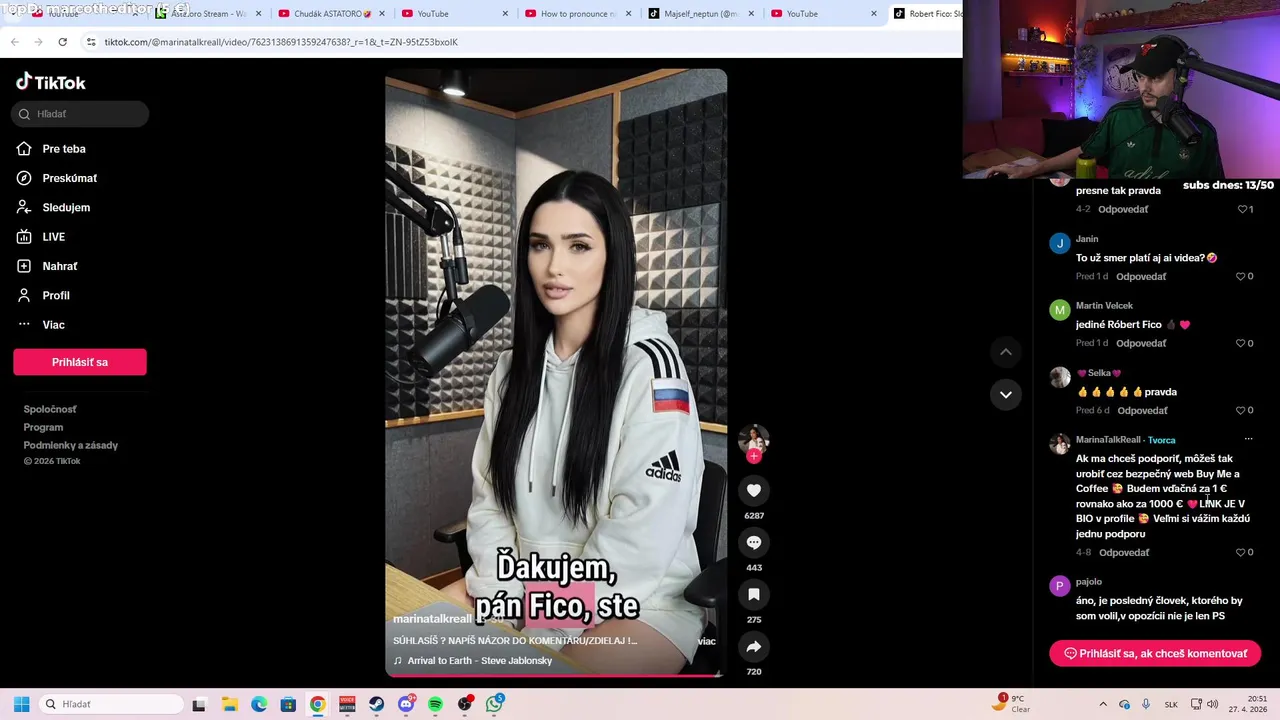Open options dots on MarinaTalkReall comment
This screenshot has height=720, width=1280.
pos(1248,439)
